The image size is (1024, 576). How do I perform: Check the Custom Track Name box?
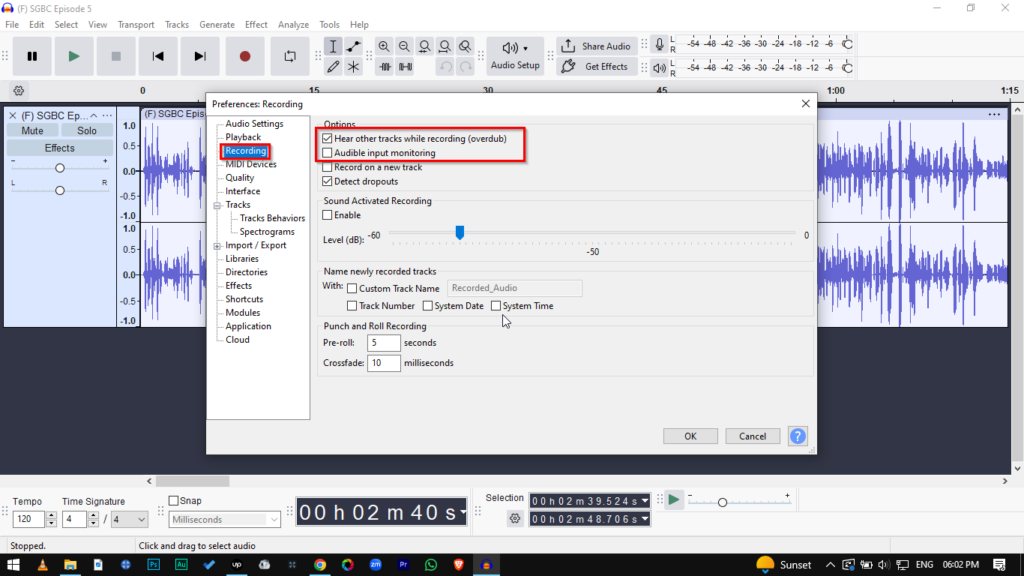click(x=352, y=288)
